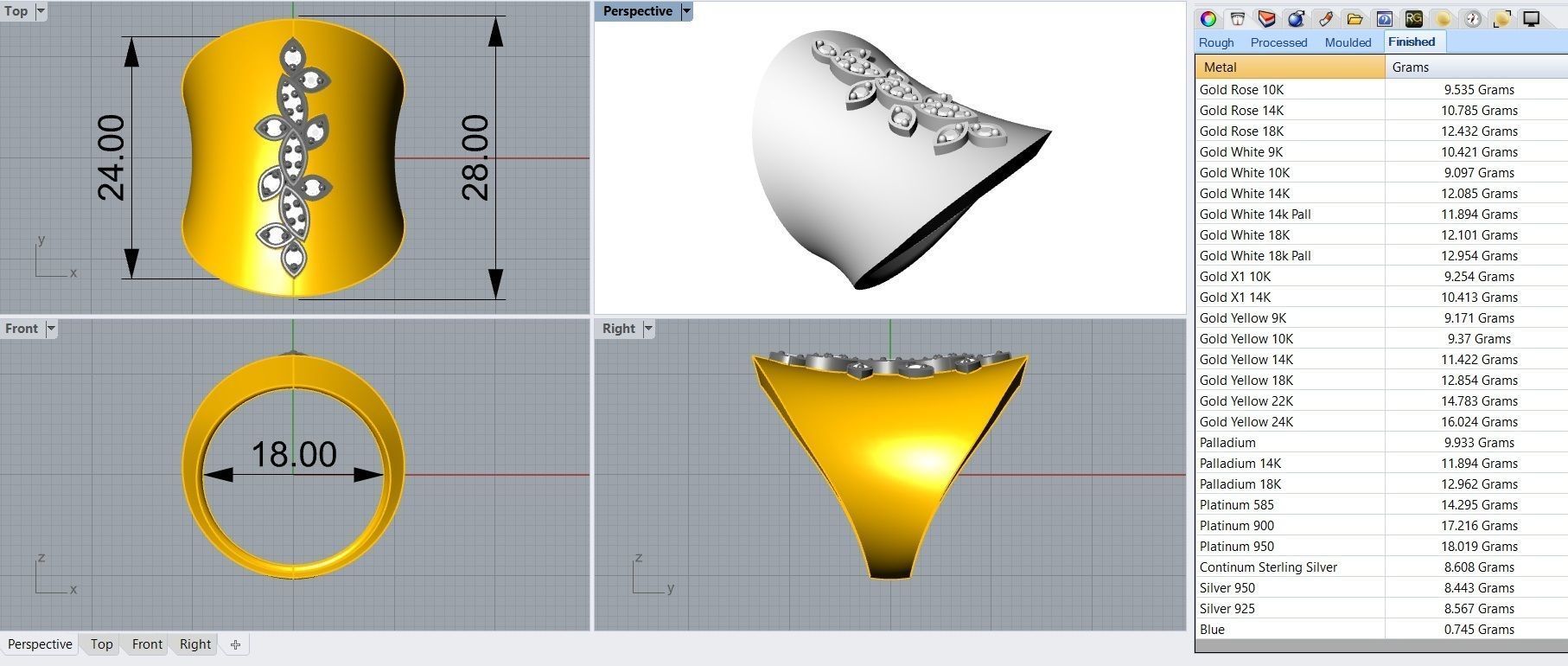Select the Blue material row
The width and height of the screenshot is (1568, 666).
(1381, 629)
